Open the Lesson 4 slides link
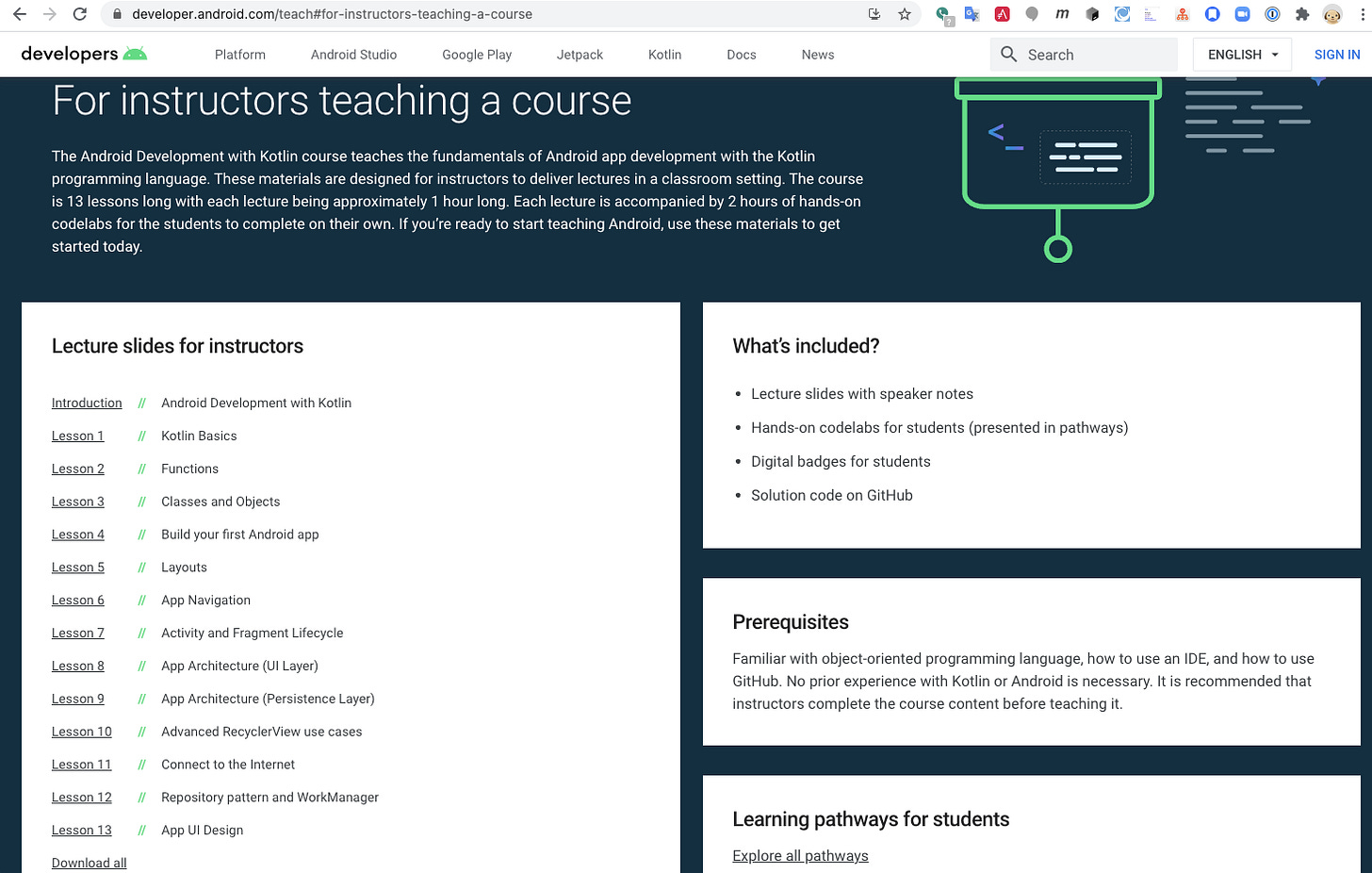The height and width of the screenshot is (873, 1372). pyautogui.click(x=78, y=535)
